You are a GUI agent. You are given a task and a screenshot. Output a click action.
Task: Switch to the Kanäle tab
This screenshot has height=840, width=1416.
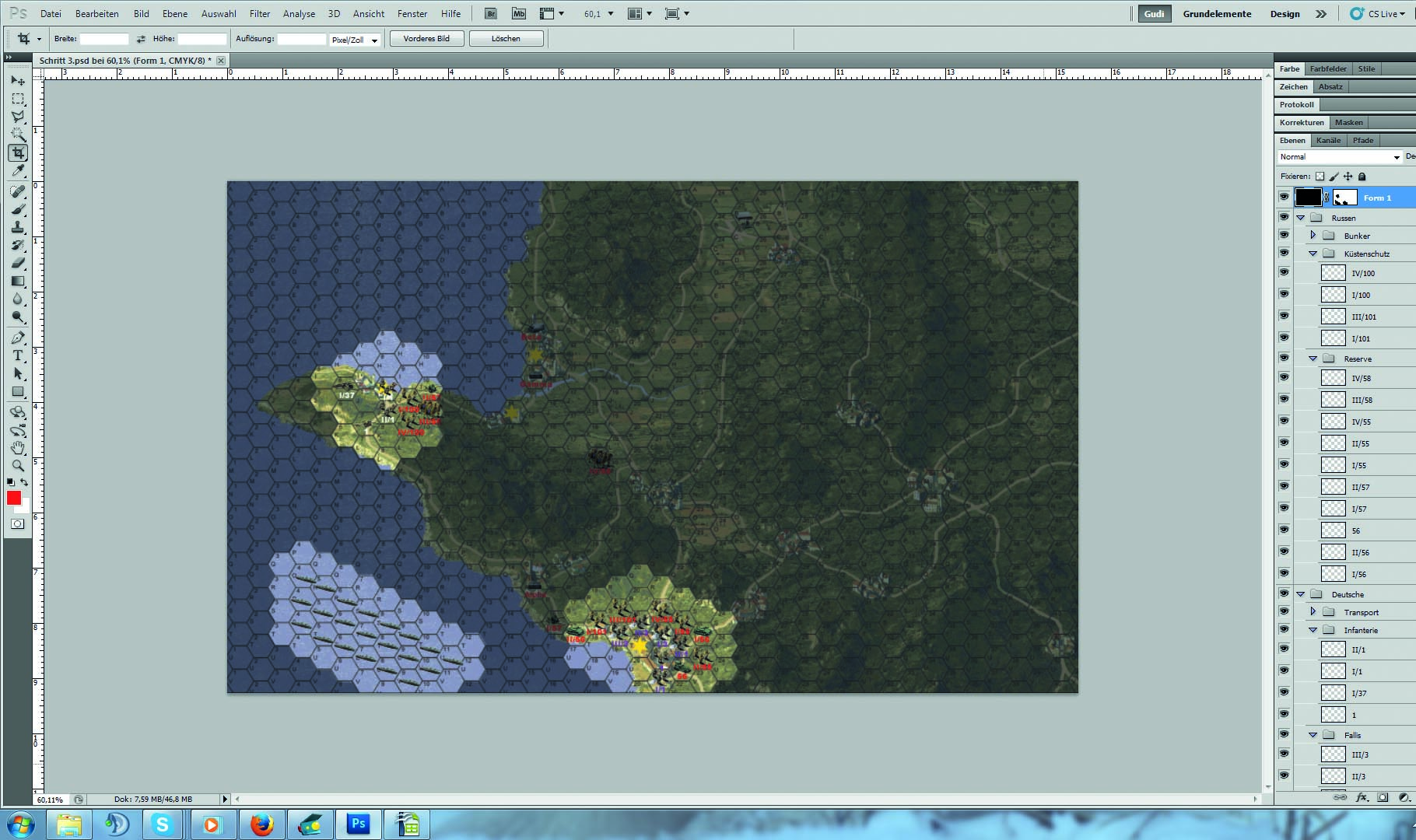click(1328, 141)
